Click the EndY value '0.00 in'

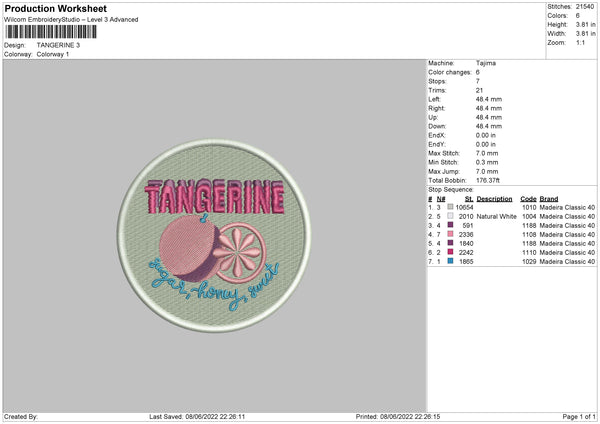[486, 144]
